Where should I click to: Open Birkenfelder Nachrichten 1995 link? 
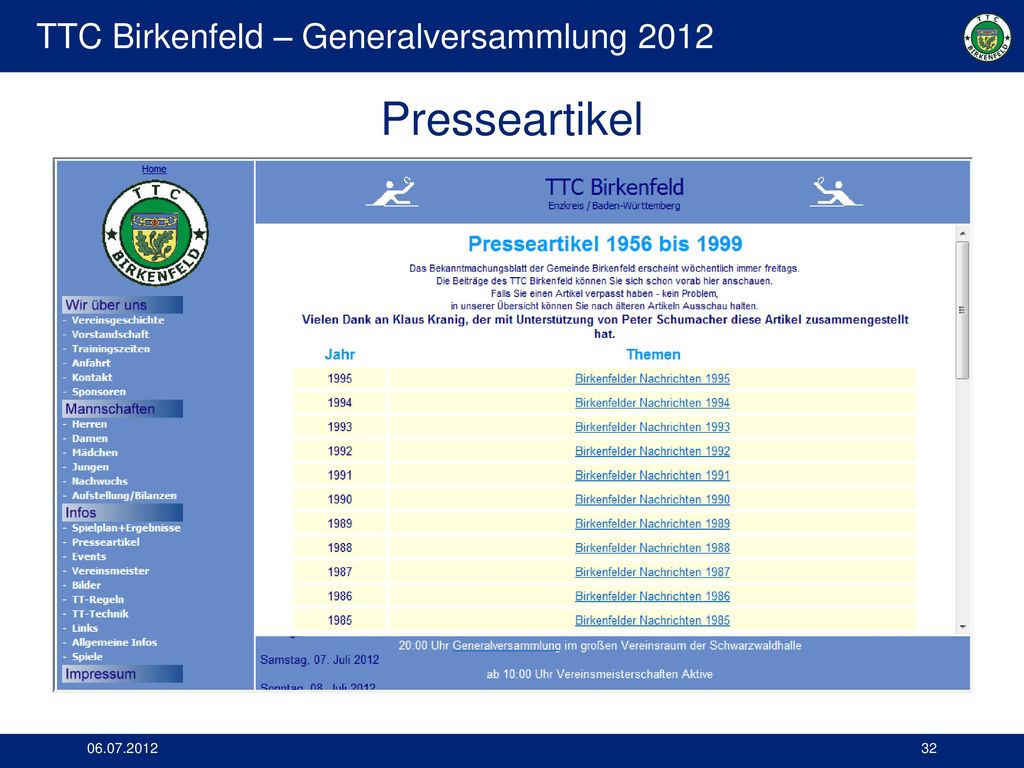(x=652, y=379)
